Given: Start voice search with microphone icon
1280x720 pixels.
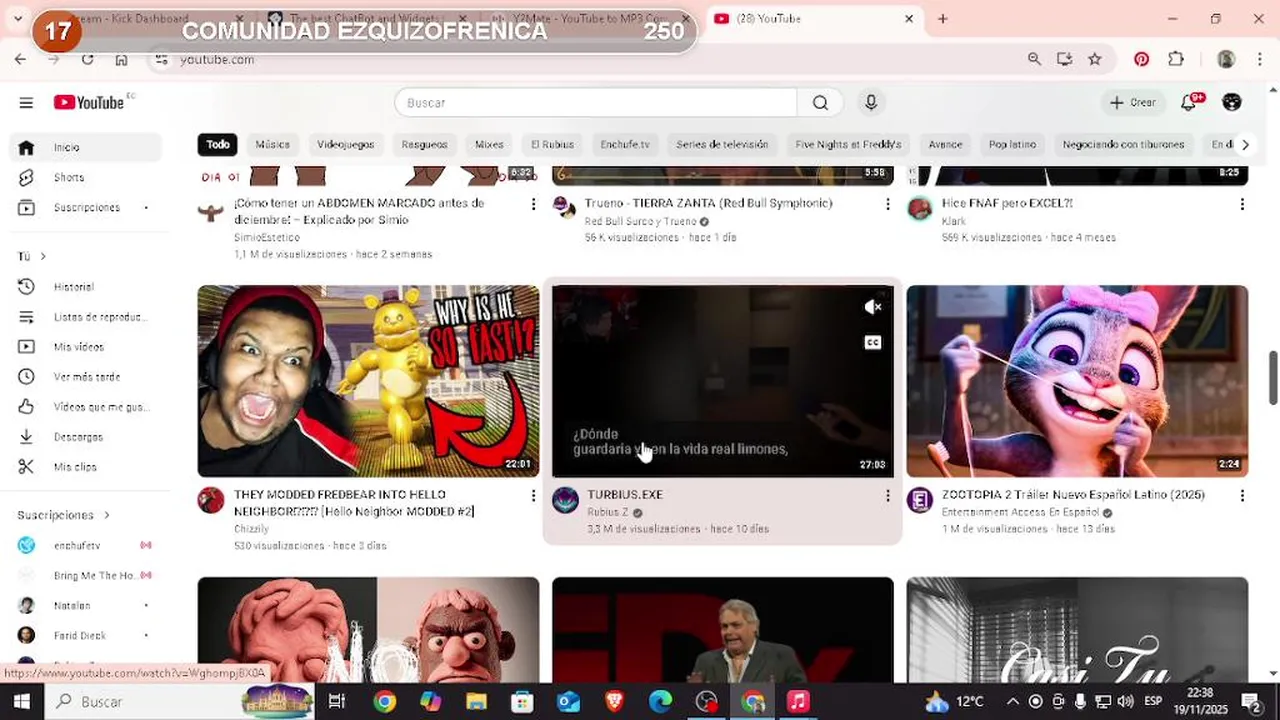Looking at the screenshot, I should tap(871, 102).
